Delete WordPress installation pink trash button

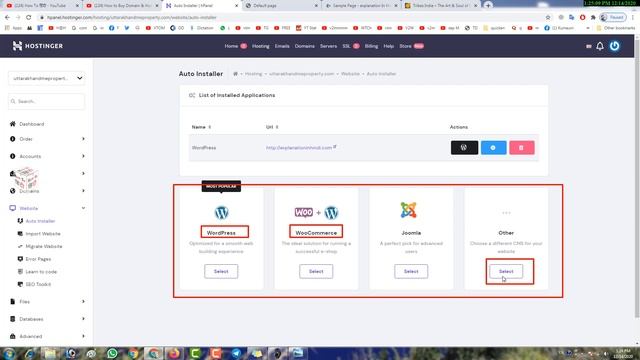[521, 148]
